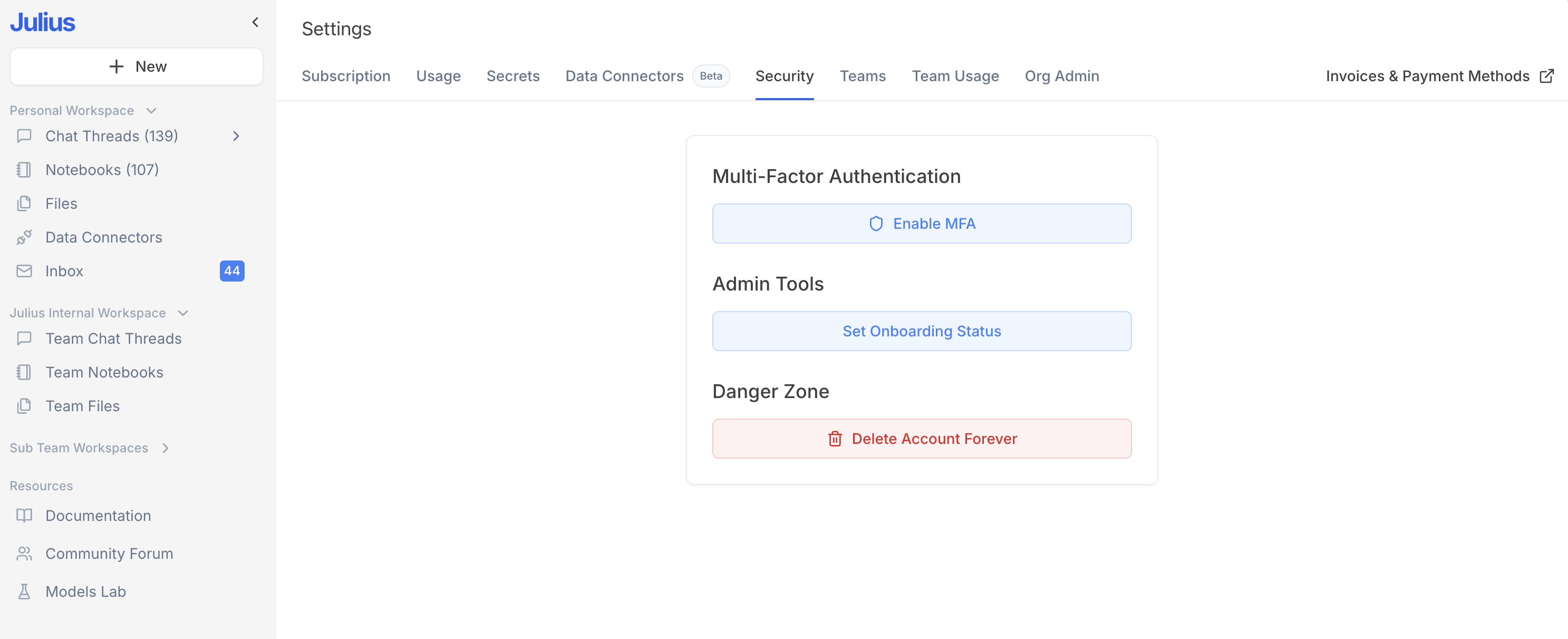Click the Personal Workspace label
The width and height of the screenshot is (1568, 639).
coord(72,111)
